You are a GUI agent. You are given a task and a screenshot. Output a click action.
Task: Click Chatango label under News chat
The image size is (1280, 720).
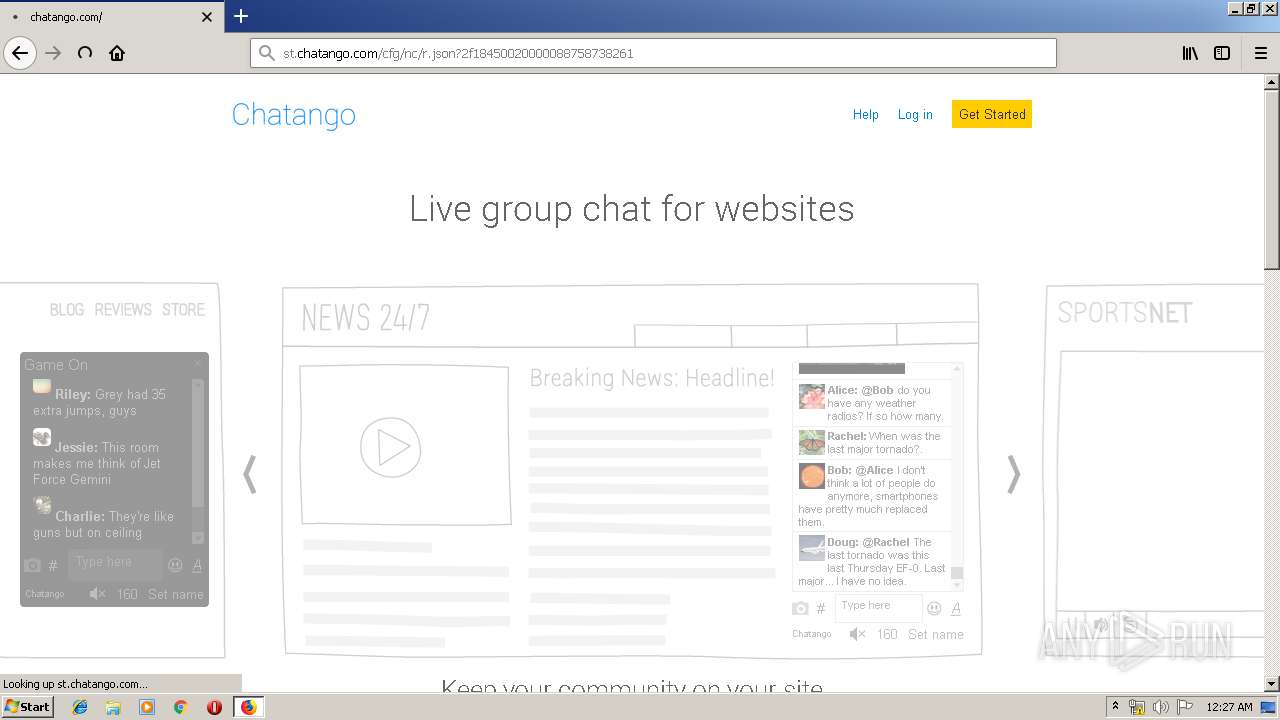click(811, 634)
